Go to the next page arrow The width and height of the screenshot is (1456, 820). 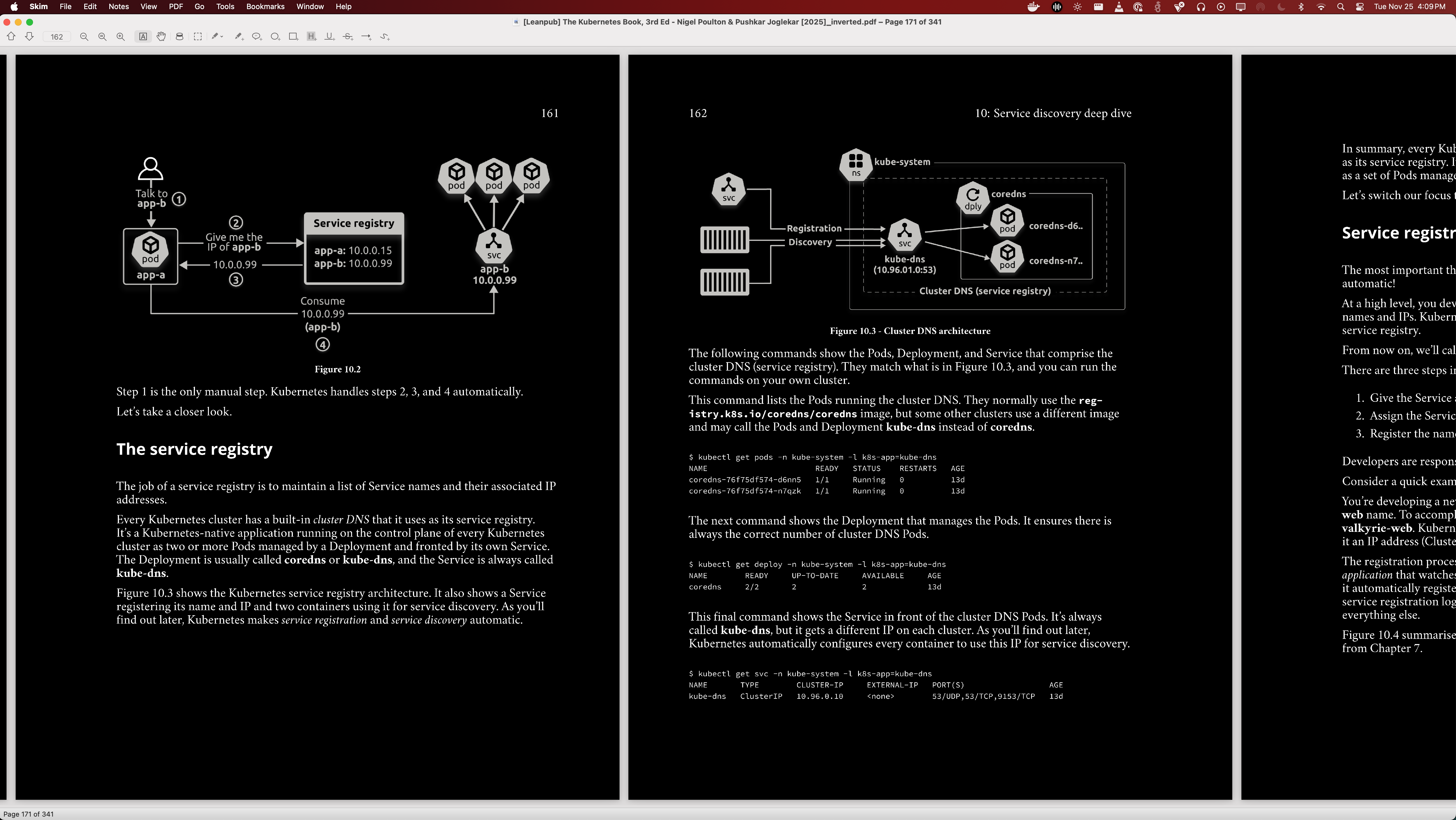[29, 36]
